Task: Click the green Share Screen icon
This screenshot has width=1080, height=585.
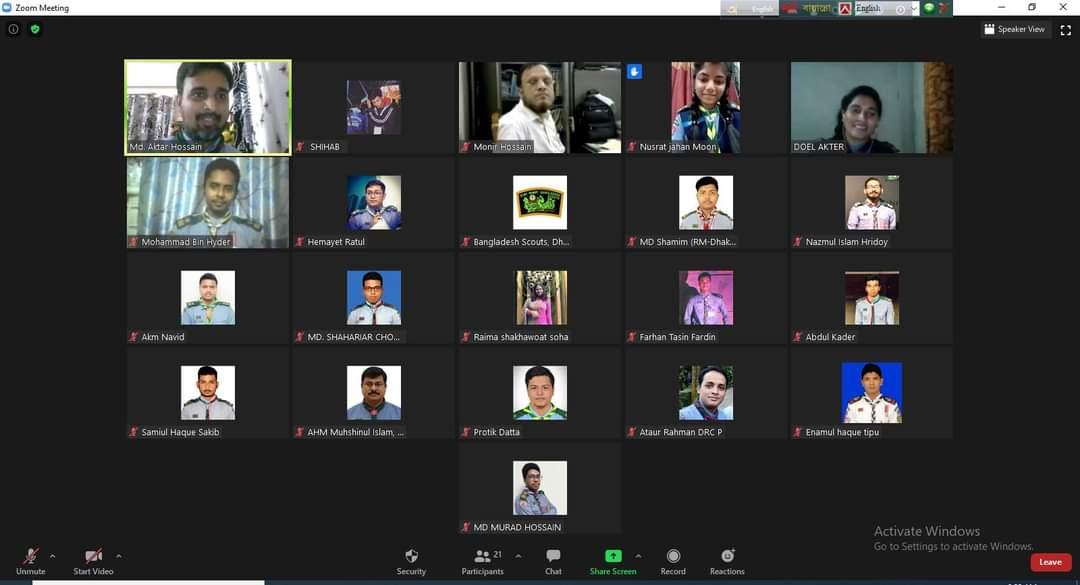Action: (613, 555)
